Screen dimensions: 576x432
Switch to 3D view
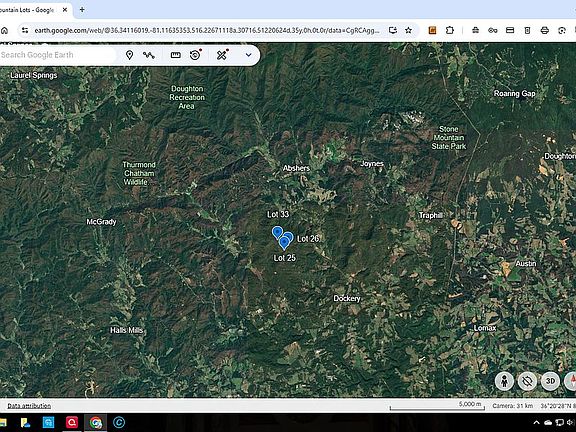tap(550, 381)
